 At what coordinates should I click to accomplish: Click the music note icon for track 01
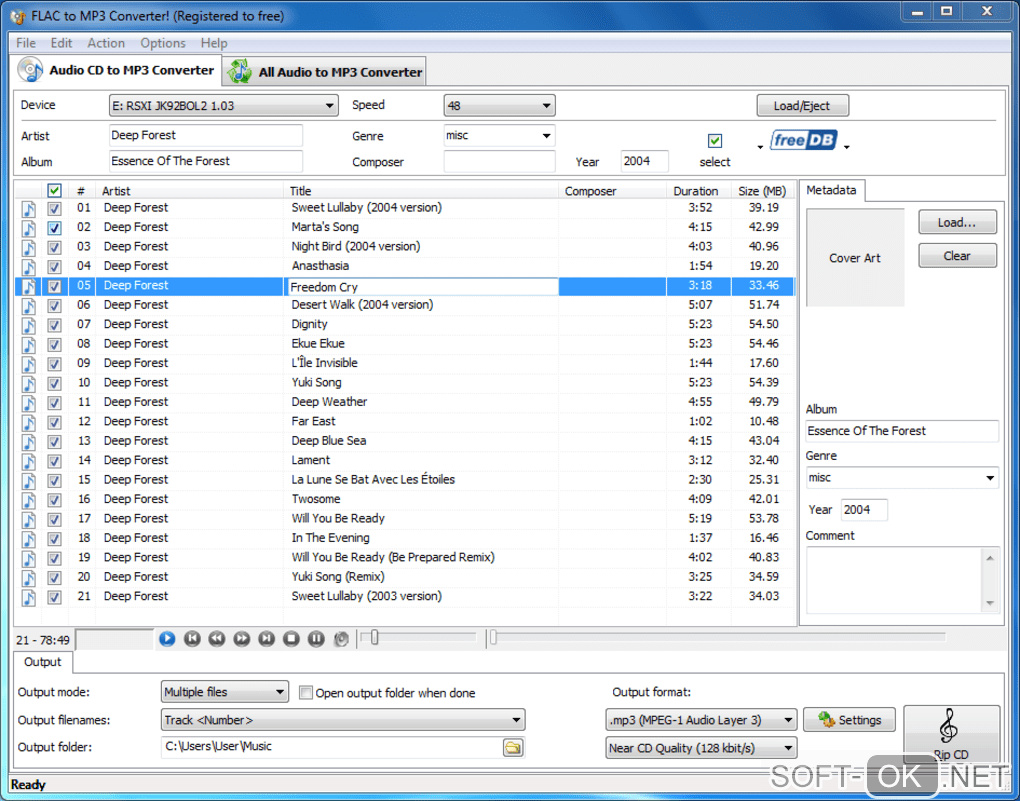pos(29,209)
